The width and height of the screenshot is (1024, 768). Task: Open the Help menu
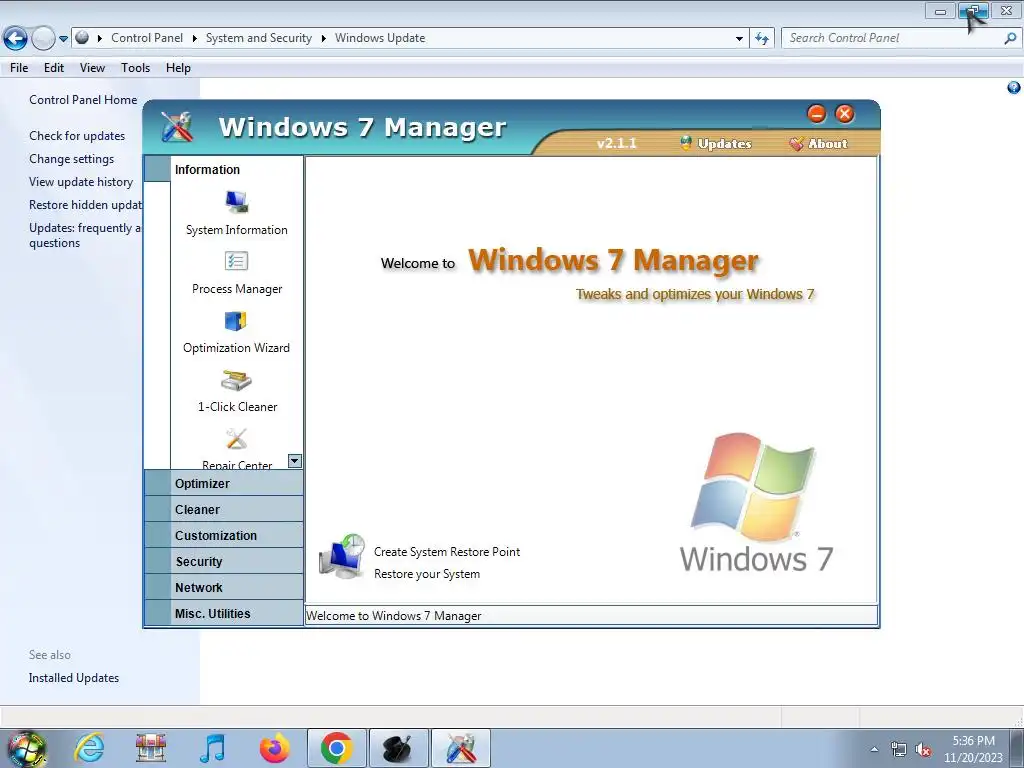coord(178,68)
